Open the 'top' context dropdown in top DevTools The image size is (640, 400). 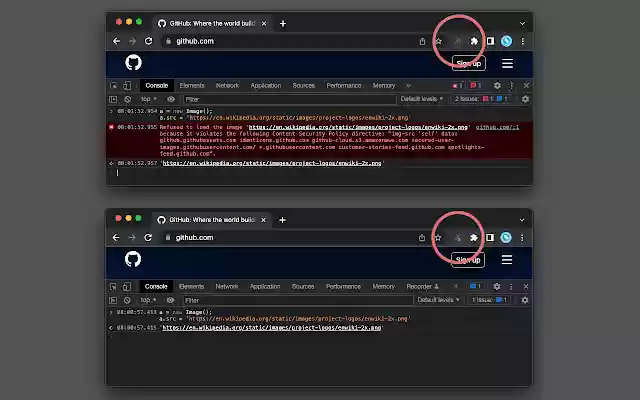click(149, 99)
